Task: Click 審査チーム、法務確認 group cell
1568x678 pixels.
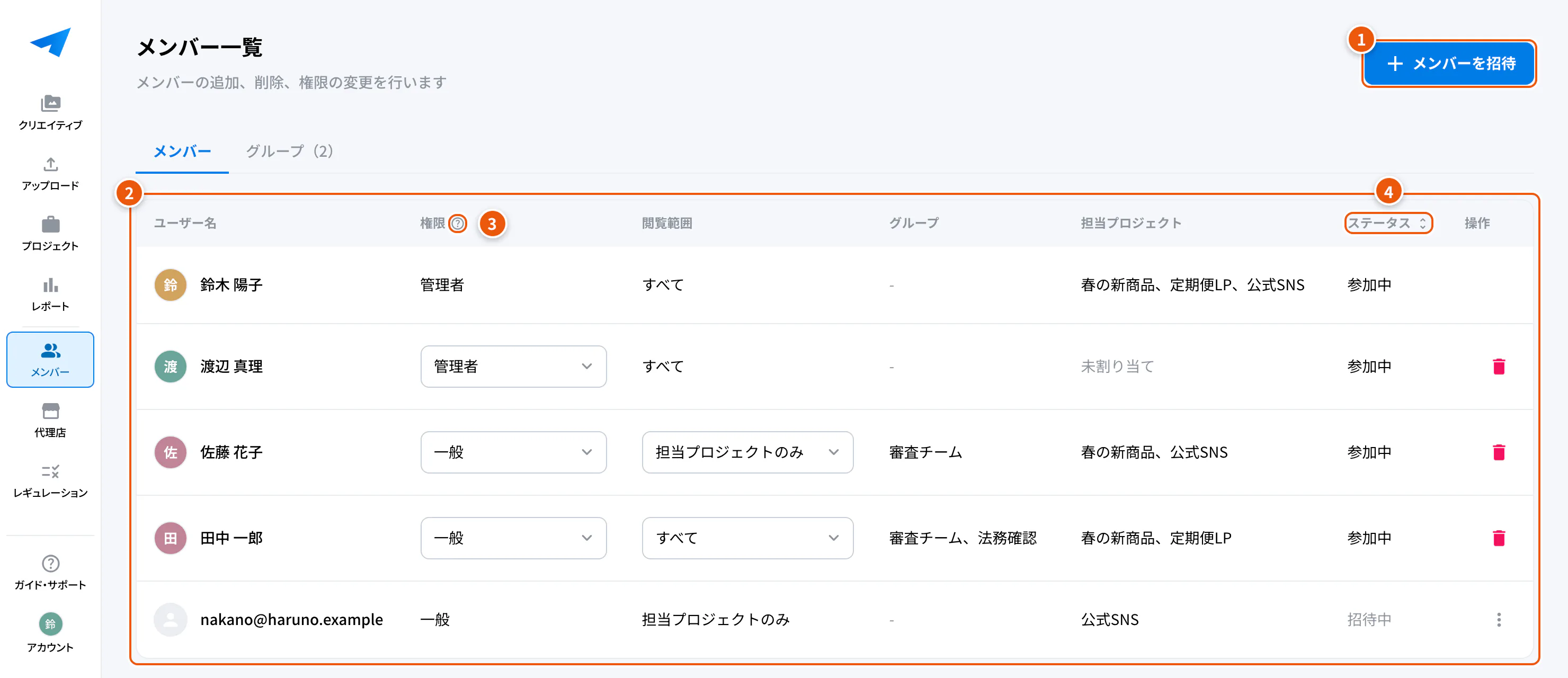Action: pyautogui.click(x=963, y=538)
